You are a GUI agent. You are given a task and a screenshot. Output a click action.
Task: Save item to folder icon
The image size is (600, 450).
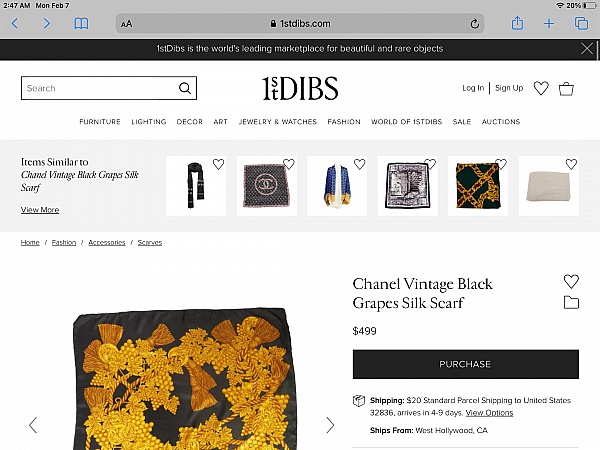[x=571, y=302]
